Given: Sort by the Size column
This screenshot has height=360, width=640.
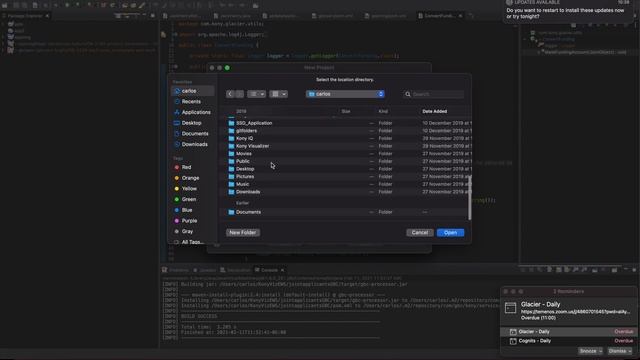Looking at the screenshot, I should point(346,111).
